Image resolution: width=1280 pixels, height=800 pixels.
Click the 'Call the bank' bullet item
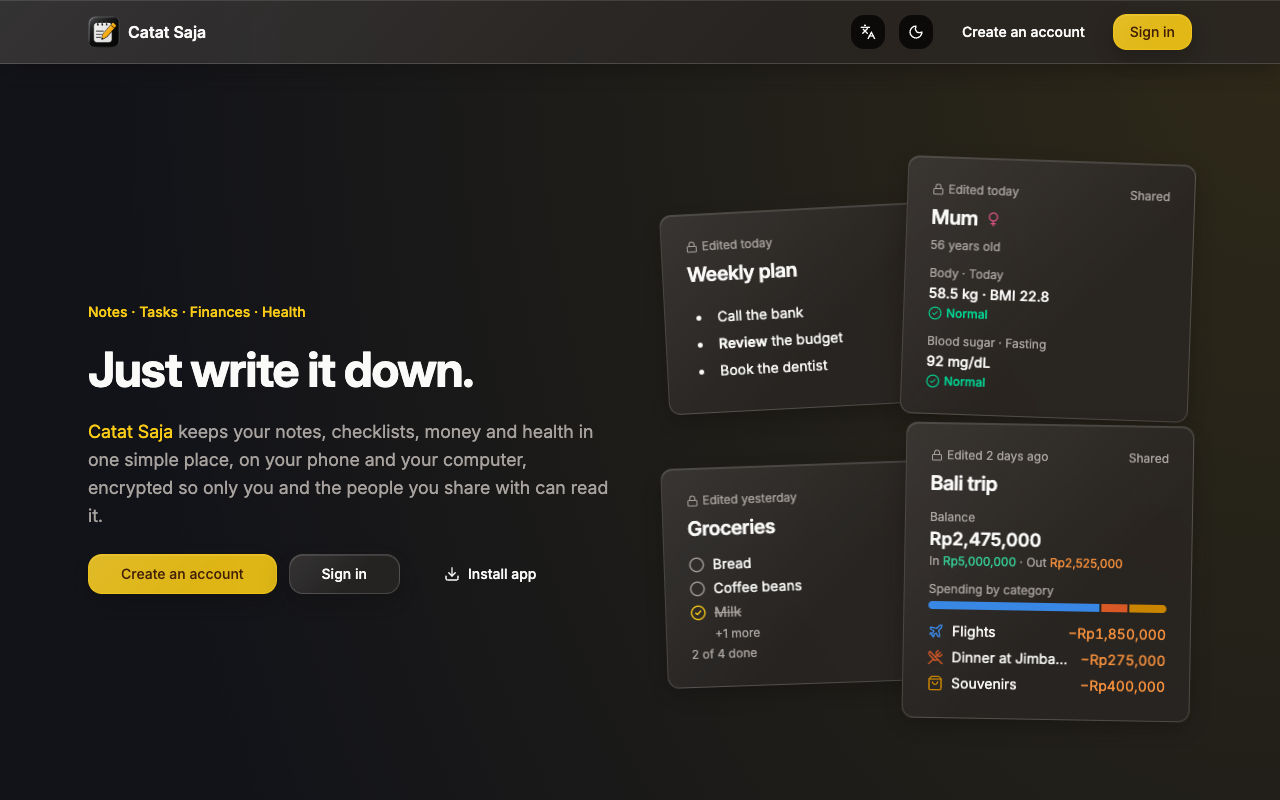pyautogui.click(x=760, y=314)
